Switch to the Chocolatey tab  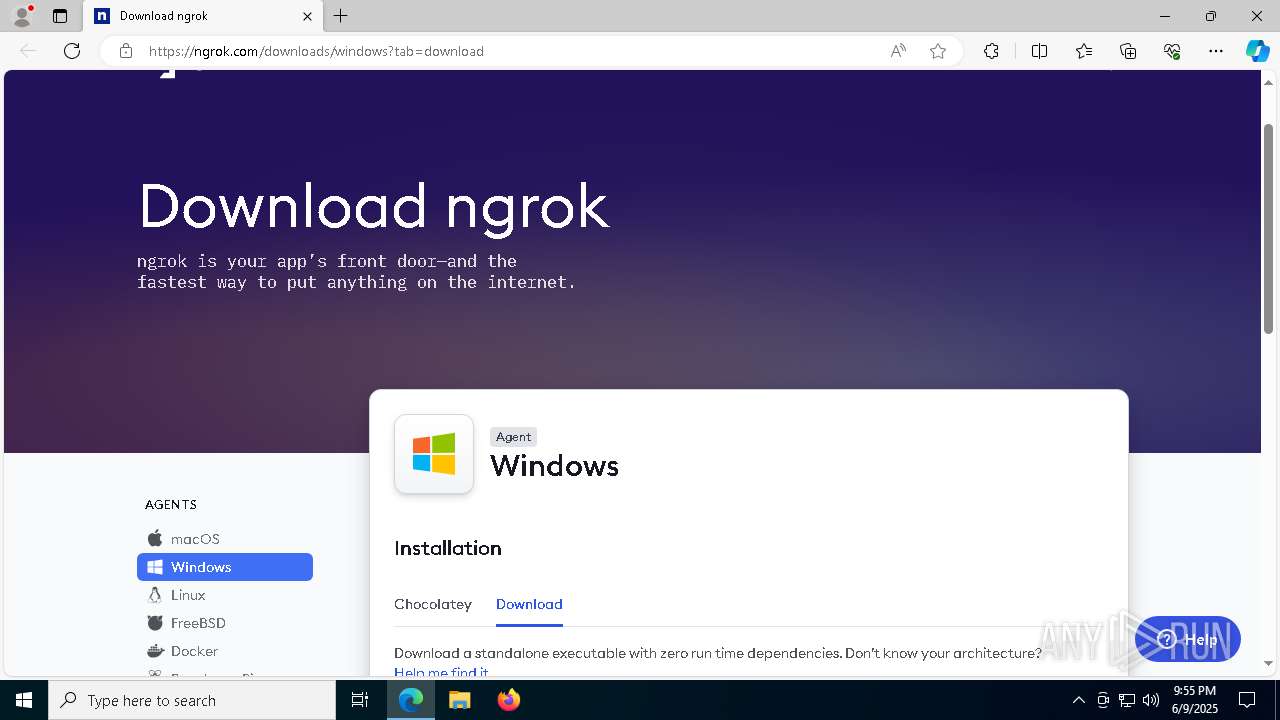coord(433,604)
